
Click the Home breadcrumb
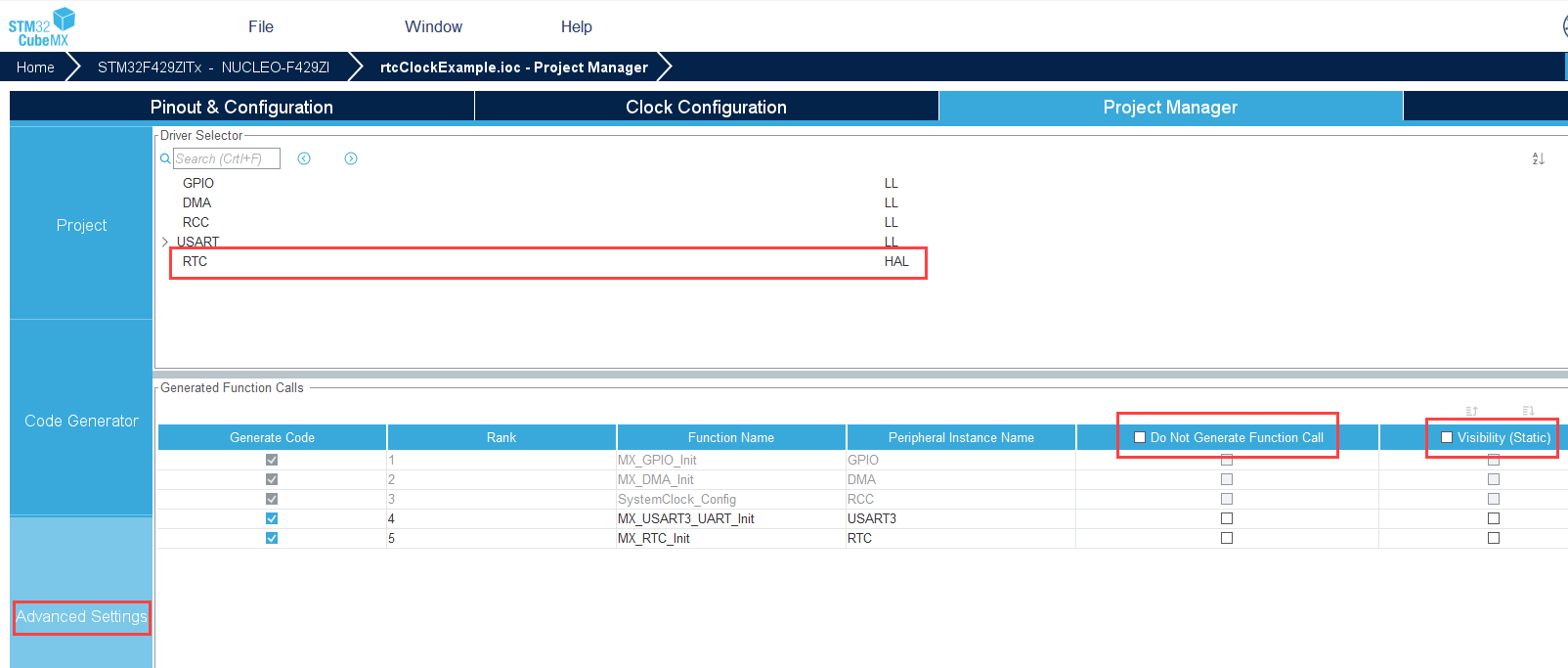[35, 67]
